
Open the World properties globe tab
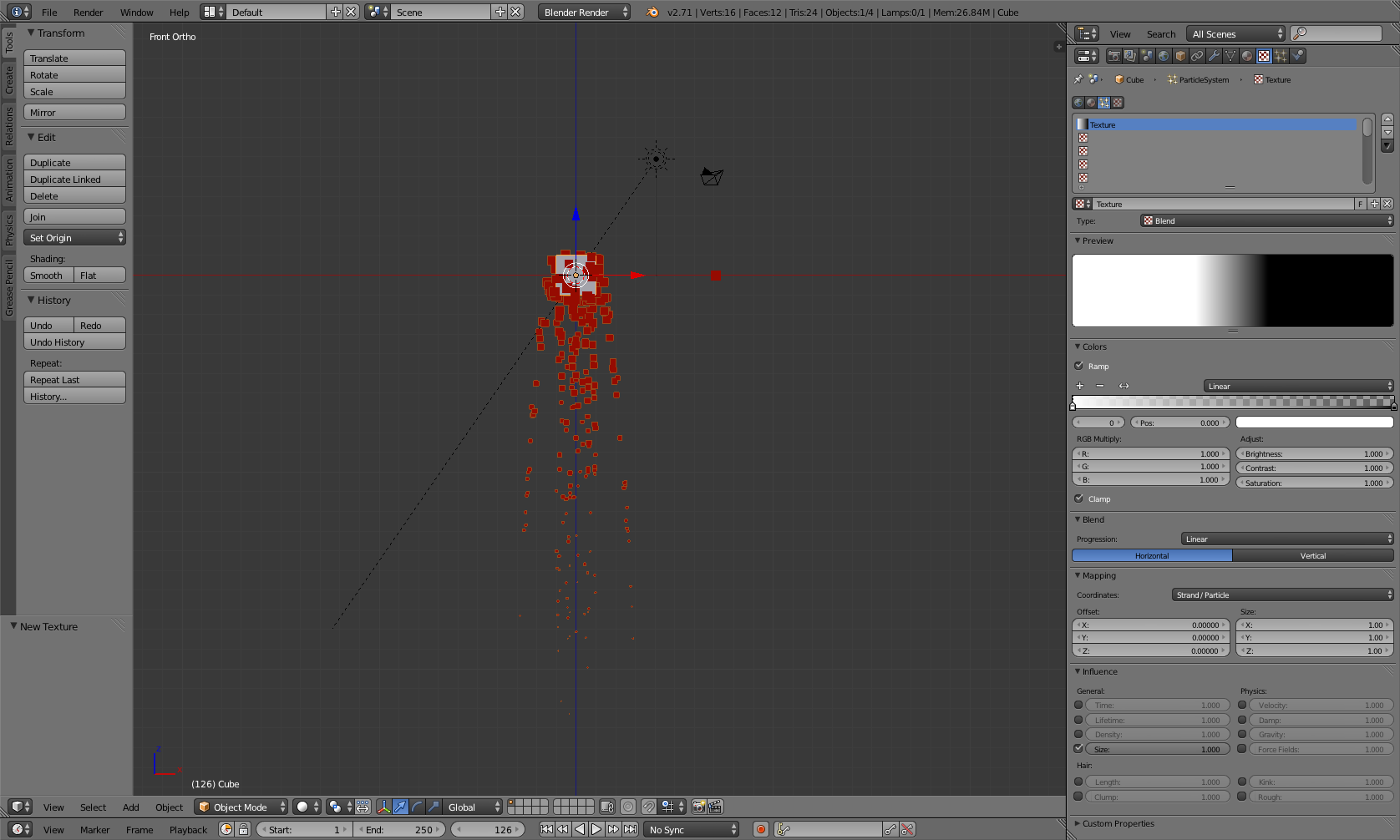1164,56
